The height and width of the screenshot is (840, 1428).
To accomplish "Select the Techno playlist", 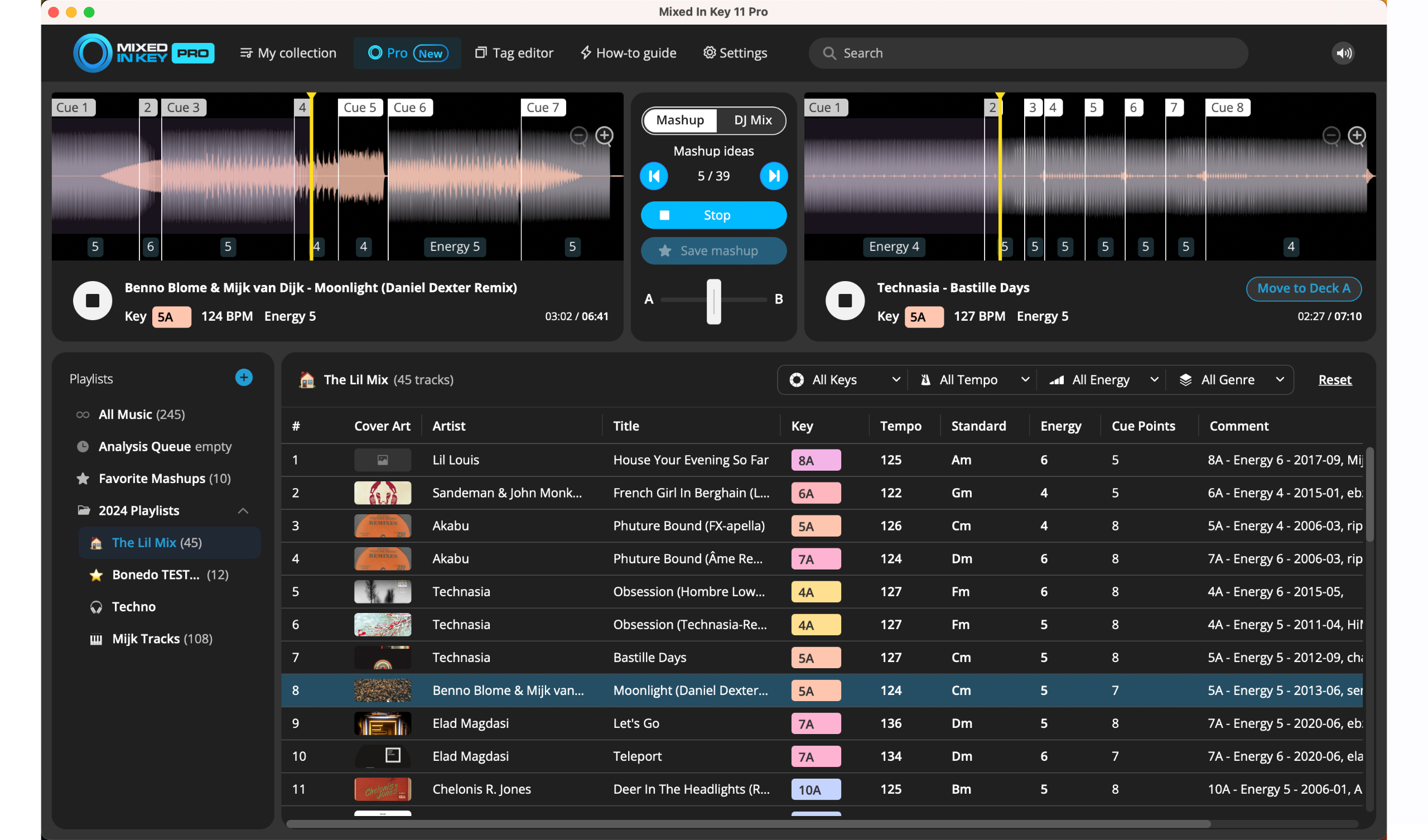I will pyautogui.click(x=133, y=606).
